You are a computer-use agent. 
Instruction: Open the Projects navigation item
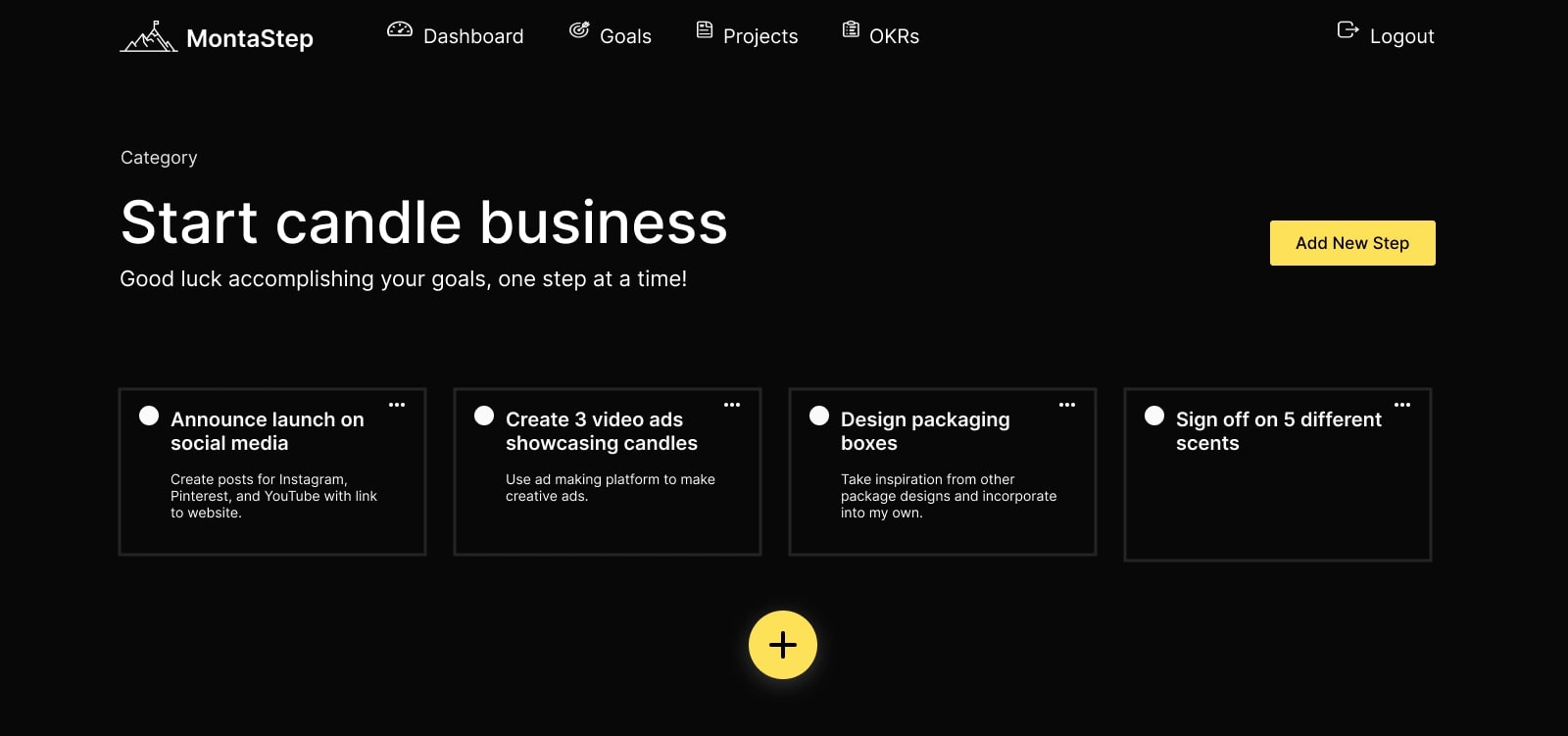[759, 36]
